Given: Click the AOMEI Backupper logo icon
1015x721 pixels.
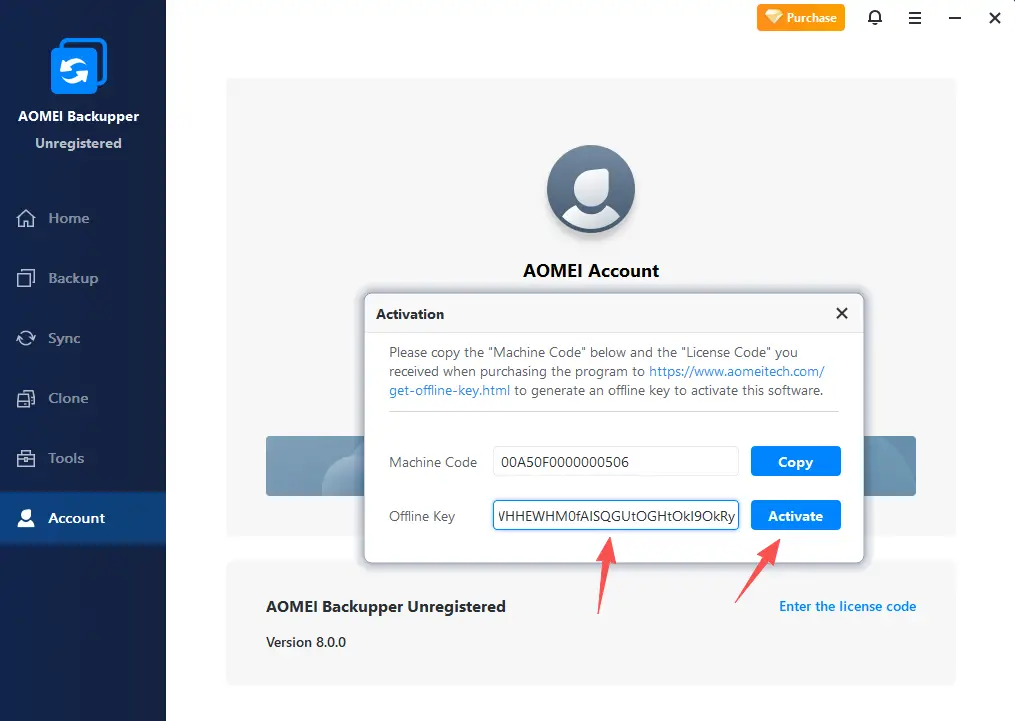Looking at the screenshot, I should (x=78, y=66).
